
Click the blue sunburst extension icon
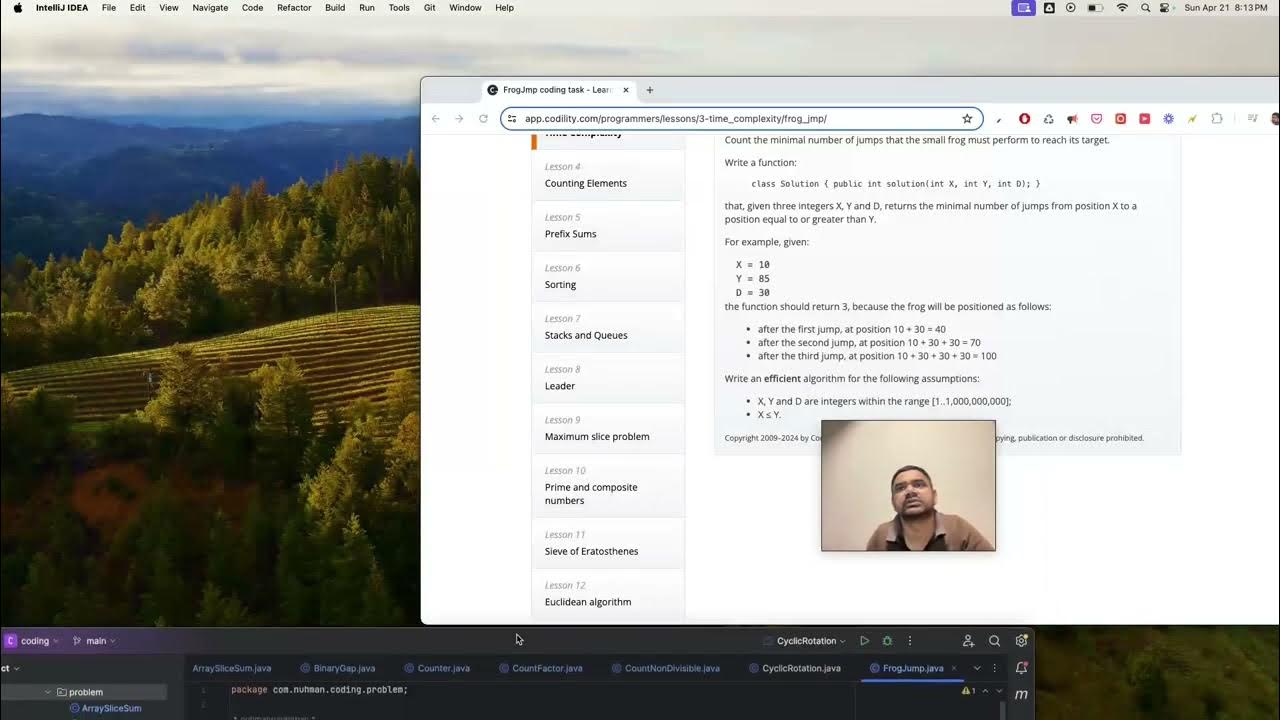[x=1168, y=118]
